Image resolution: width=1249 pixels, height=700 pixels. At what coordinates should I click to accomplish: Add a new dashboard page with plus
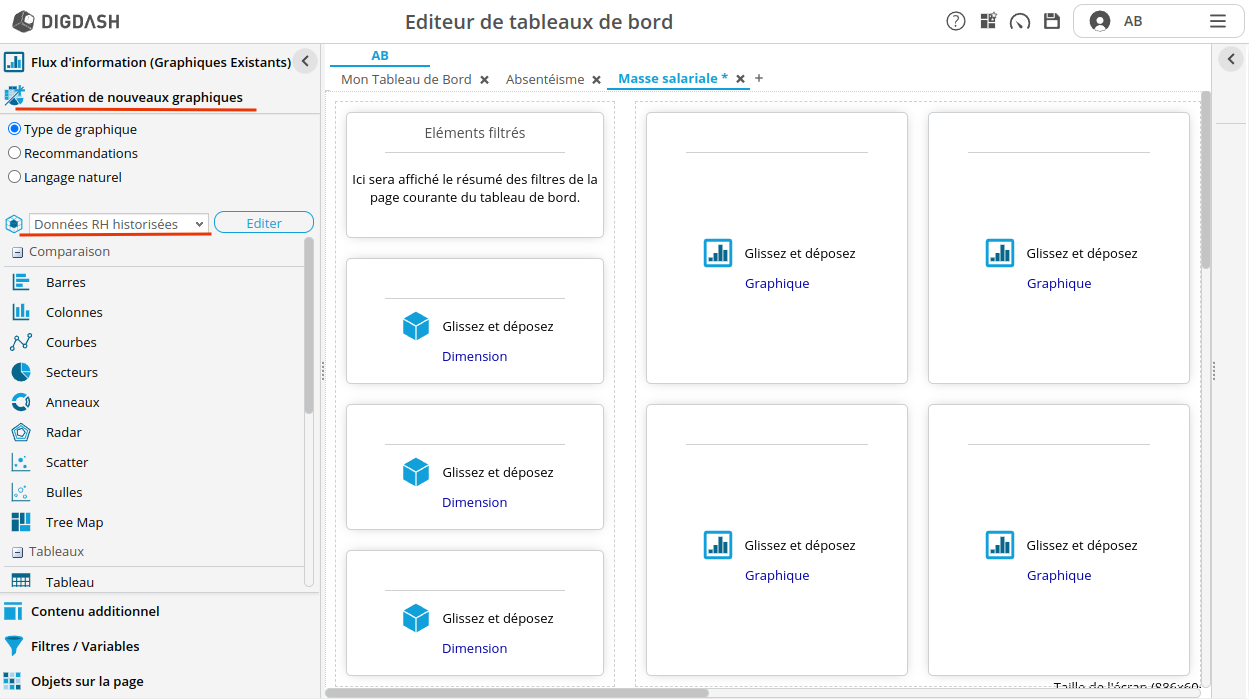pos(759,78)
